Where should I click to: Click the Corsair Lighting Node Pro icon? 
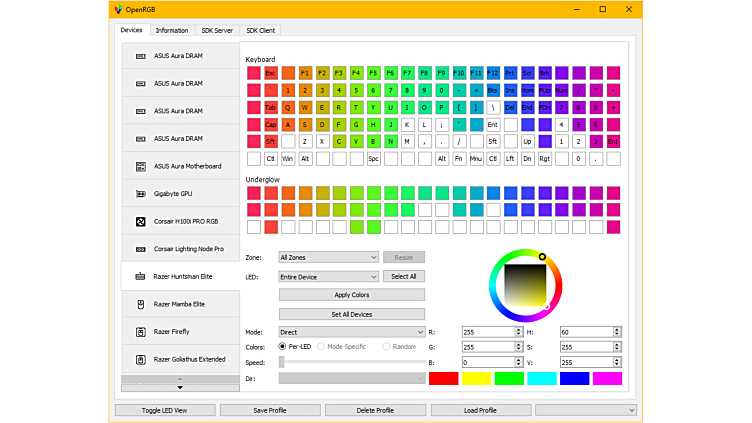[141, 249]
